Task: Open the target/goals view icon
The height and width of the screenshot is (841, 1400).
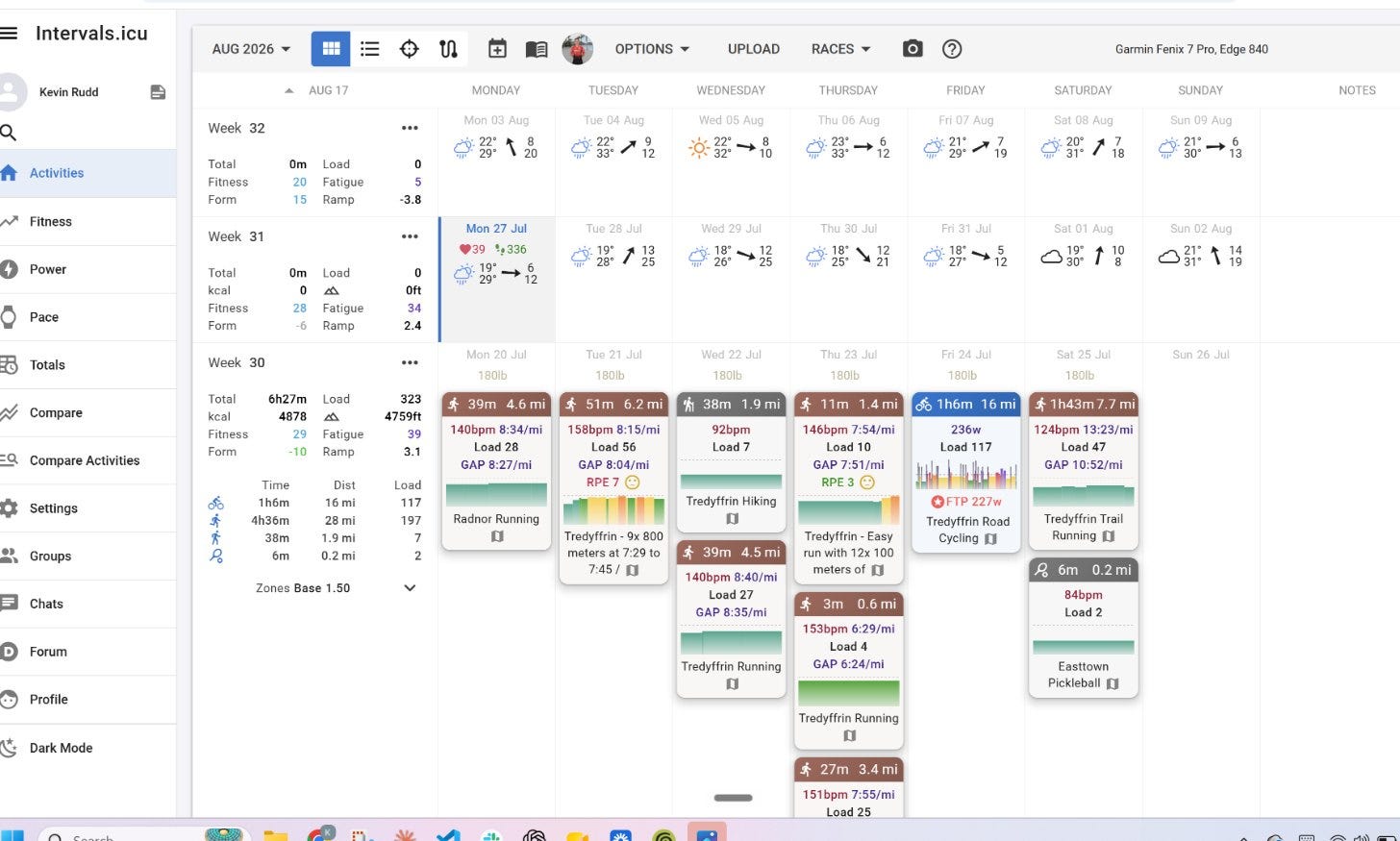Action: pos(410,49)
